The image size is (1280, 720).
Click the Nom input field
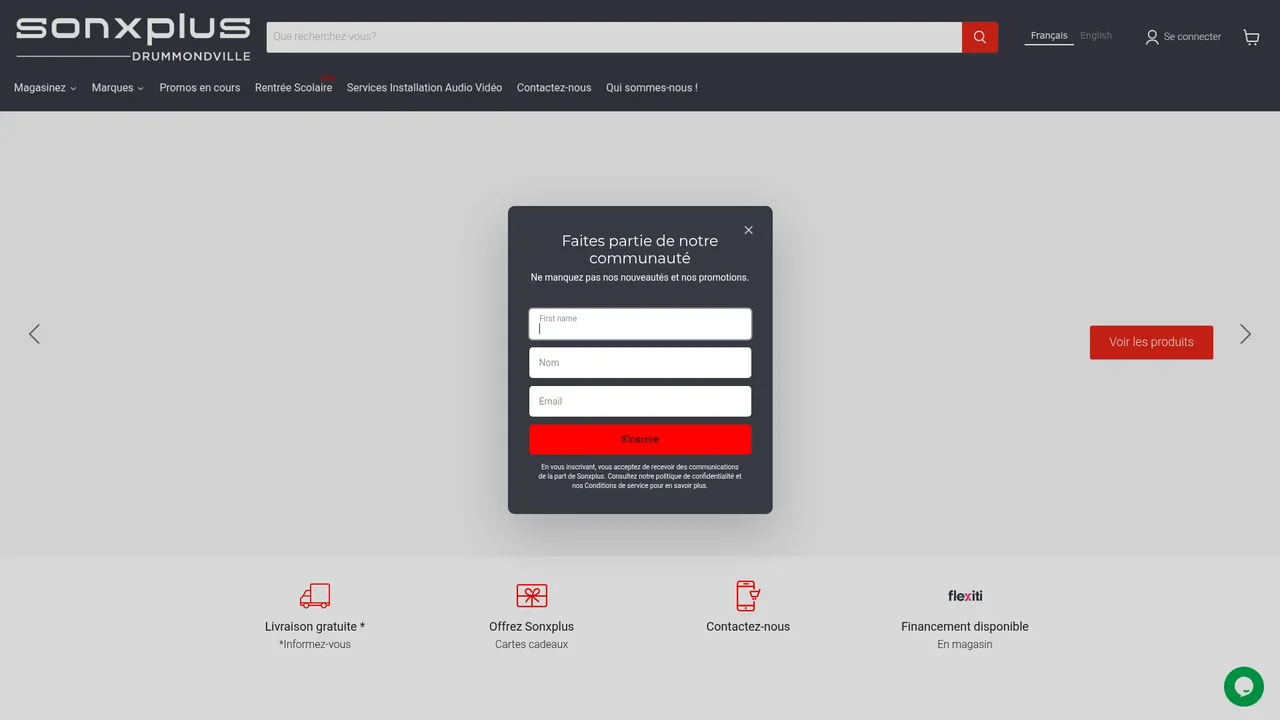click(640, 363)
